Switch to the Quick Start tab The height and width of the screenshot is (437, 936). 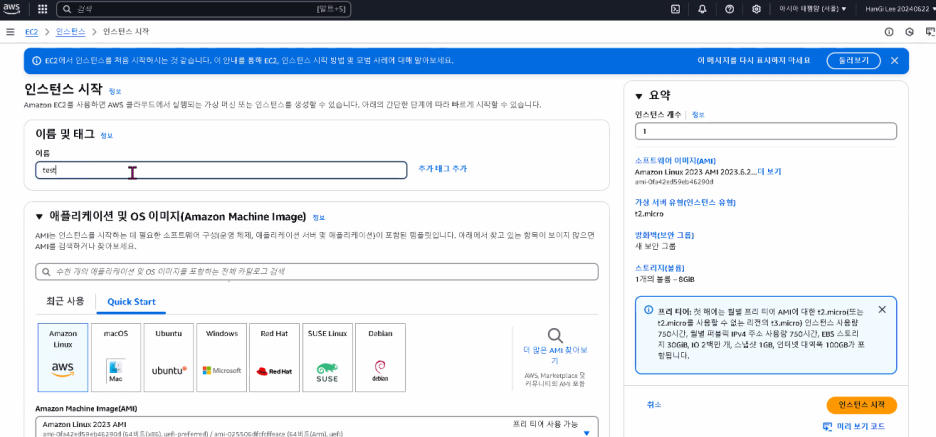tap(131, 301)
